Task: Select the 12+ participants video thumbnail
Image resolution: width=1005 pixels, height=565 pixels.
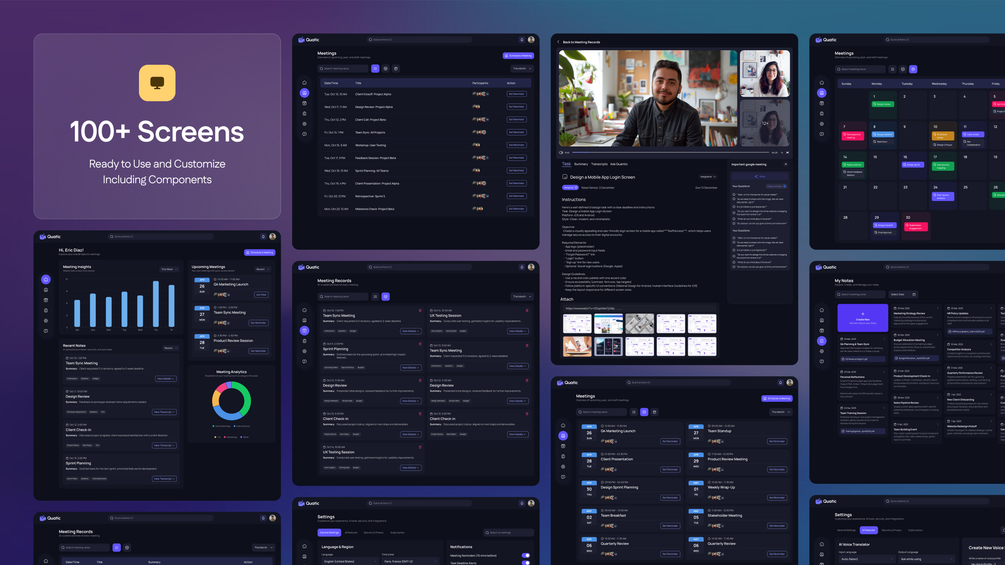Action: point(765,123)
